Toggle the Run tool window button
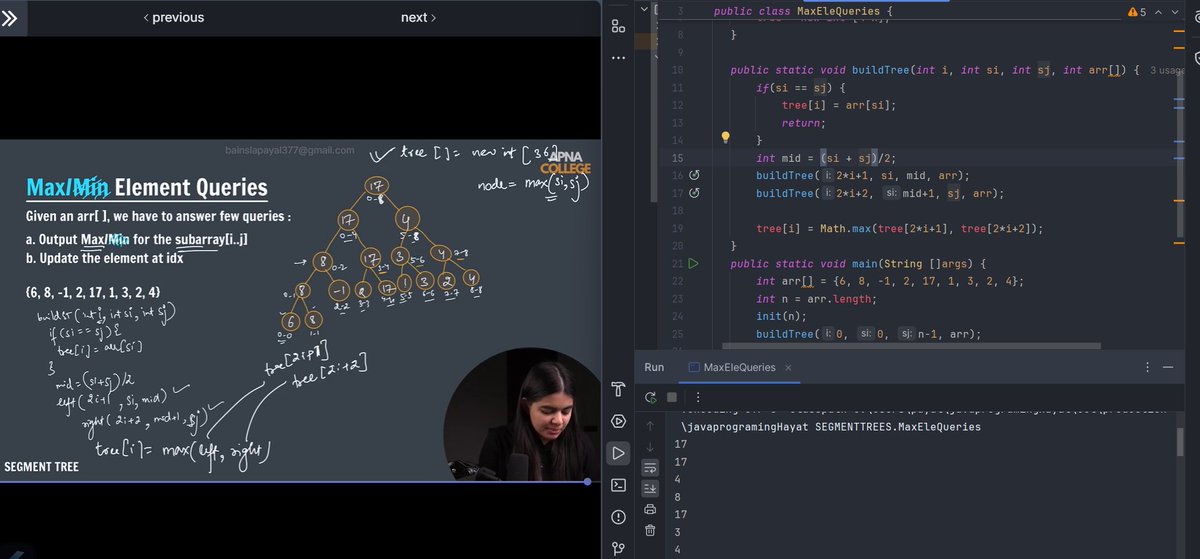 click(x=618, y=453)
